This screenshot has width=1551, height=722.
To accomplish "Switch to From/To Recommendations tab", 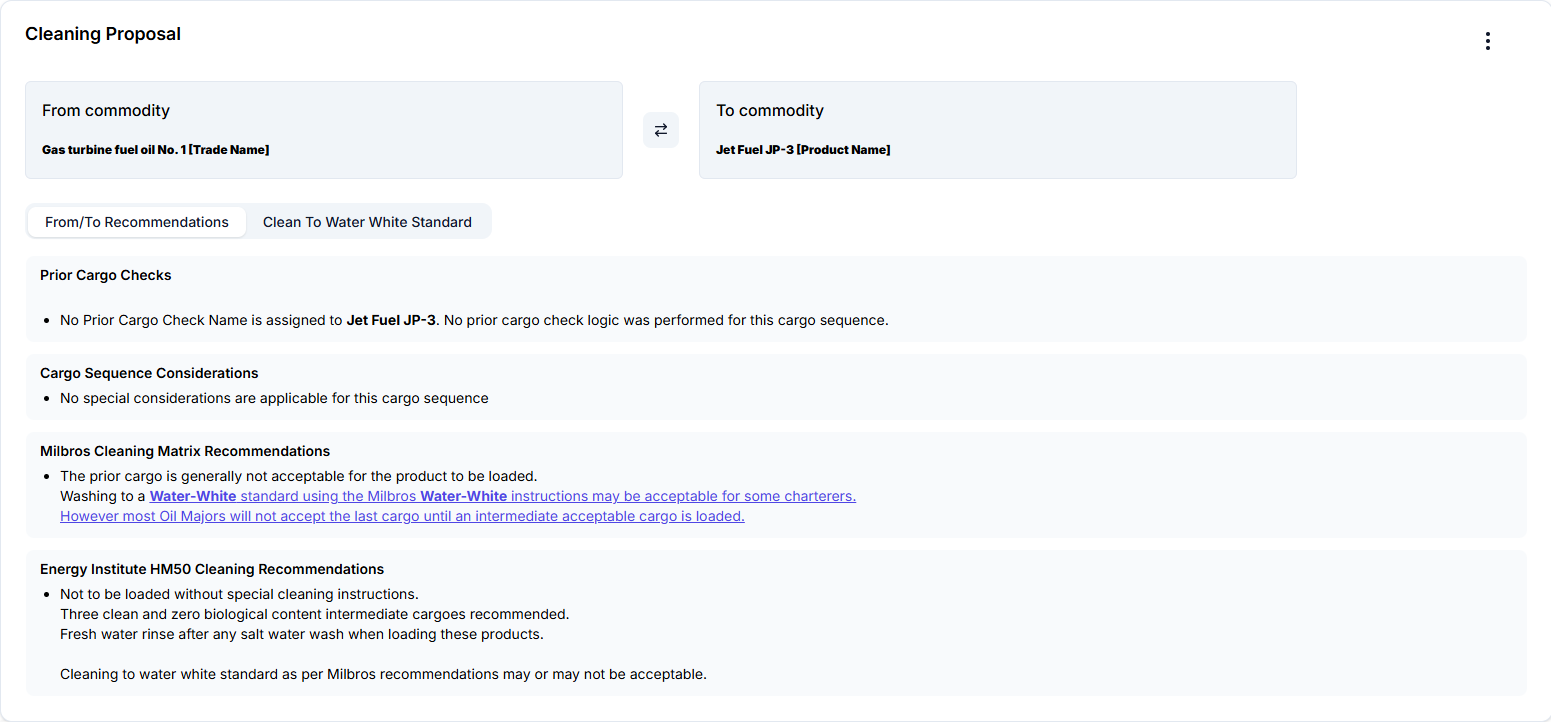I will (137, 222).
